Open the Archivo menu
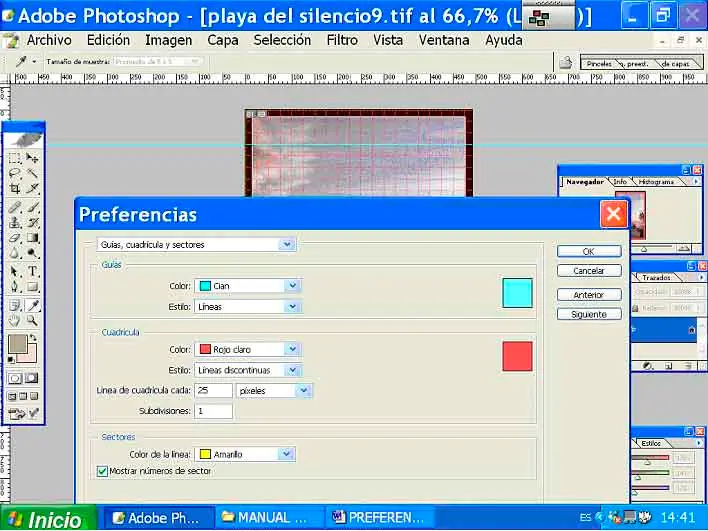The image size is (708, 531). coord(49,40)
